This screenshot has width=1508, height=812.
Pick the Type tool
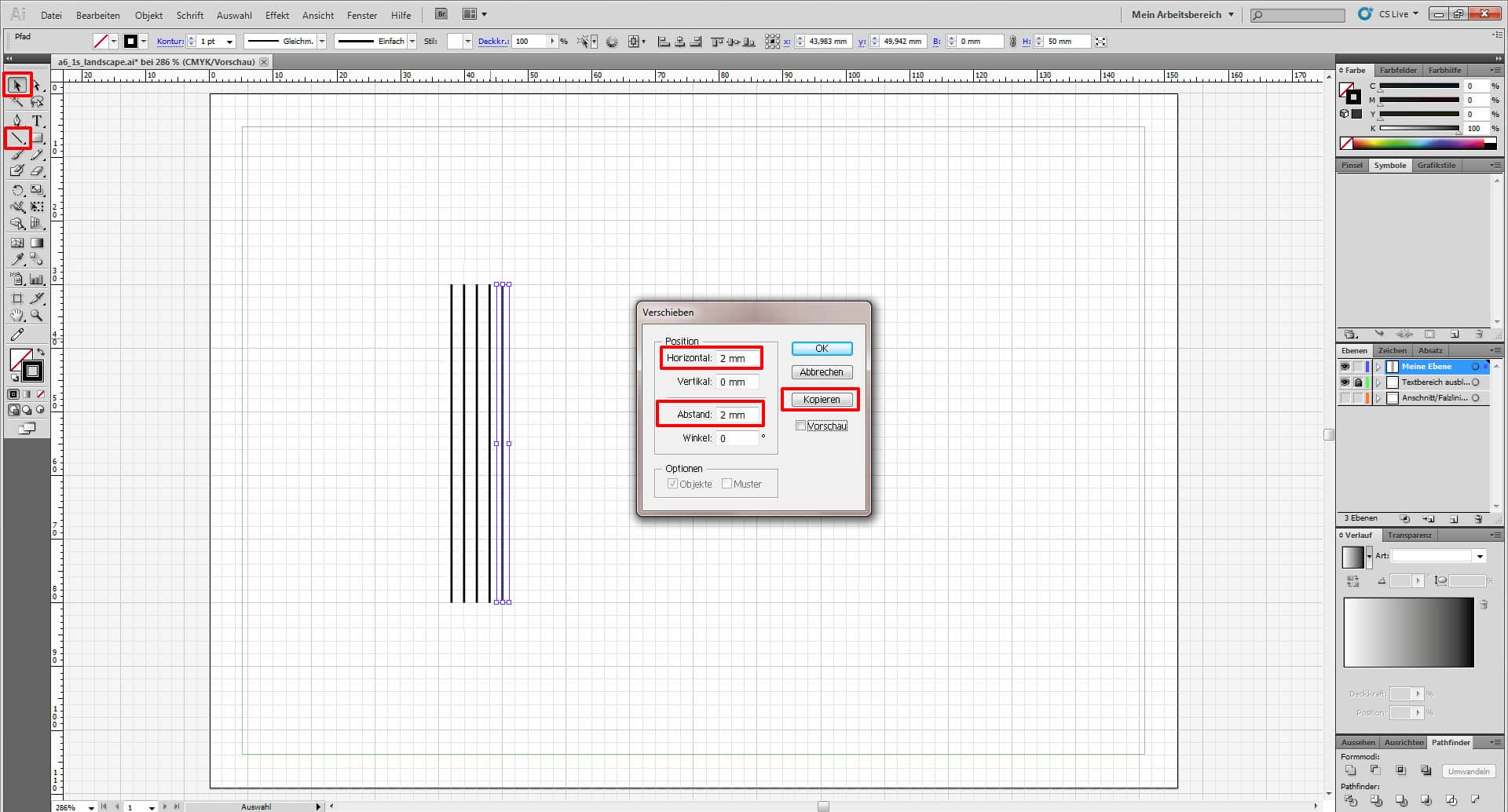click(37, 121)
